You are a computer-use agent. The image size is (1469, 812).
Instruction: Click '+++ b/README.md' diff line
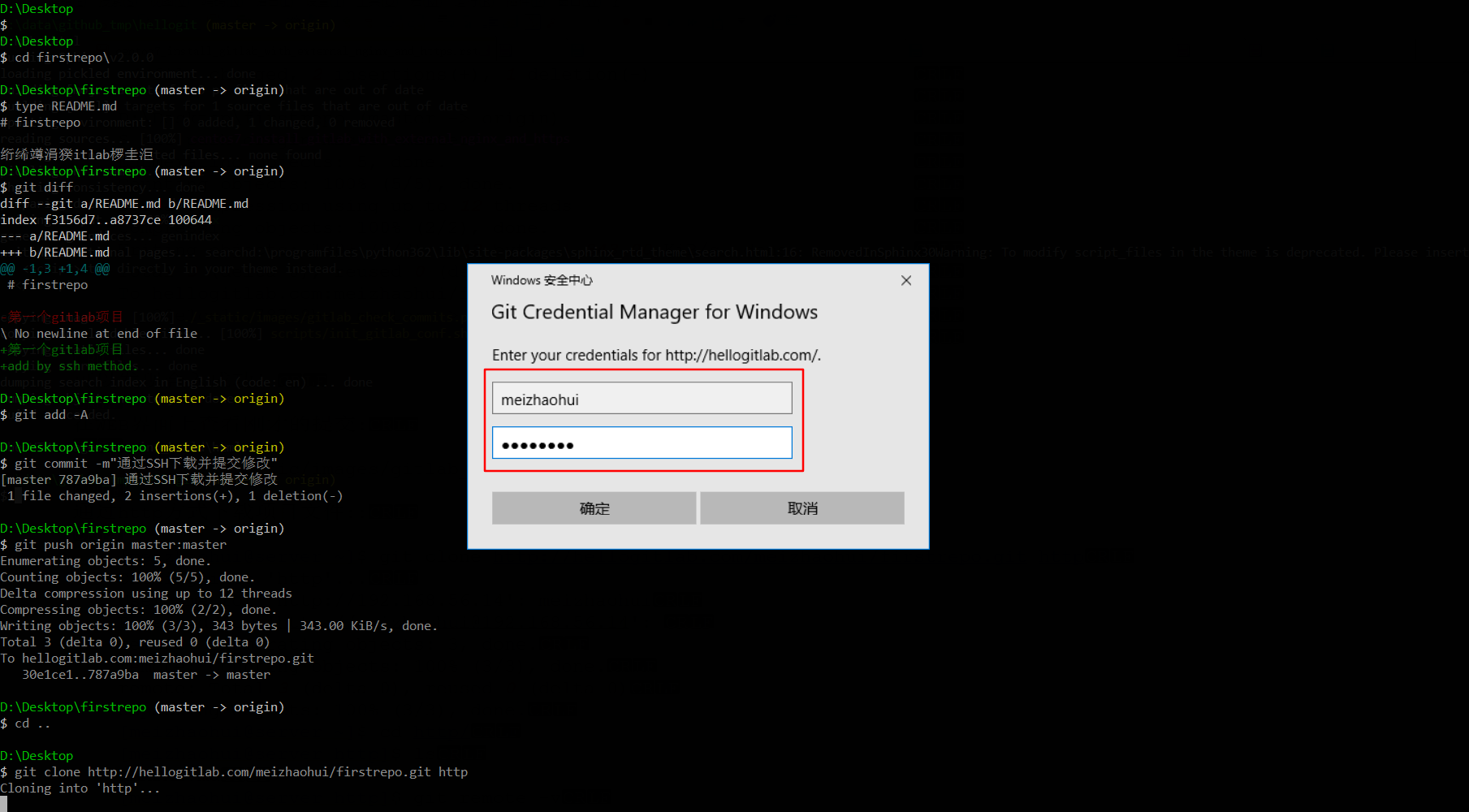(54, 253)
